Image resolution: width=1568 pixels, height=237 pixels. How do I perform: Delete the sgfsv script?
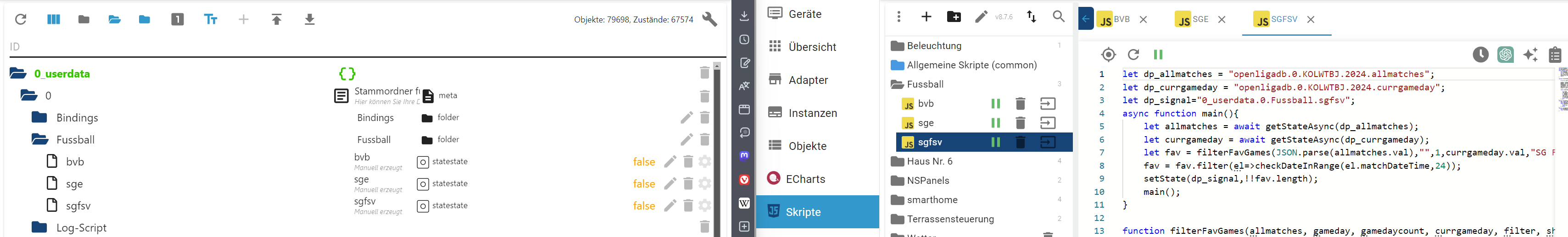(1020, 142)
